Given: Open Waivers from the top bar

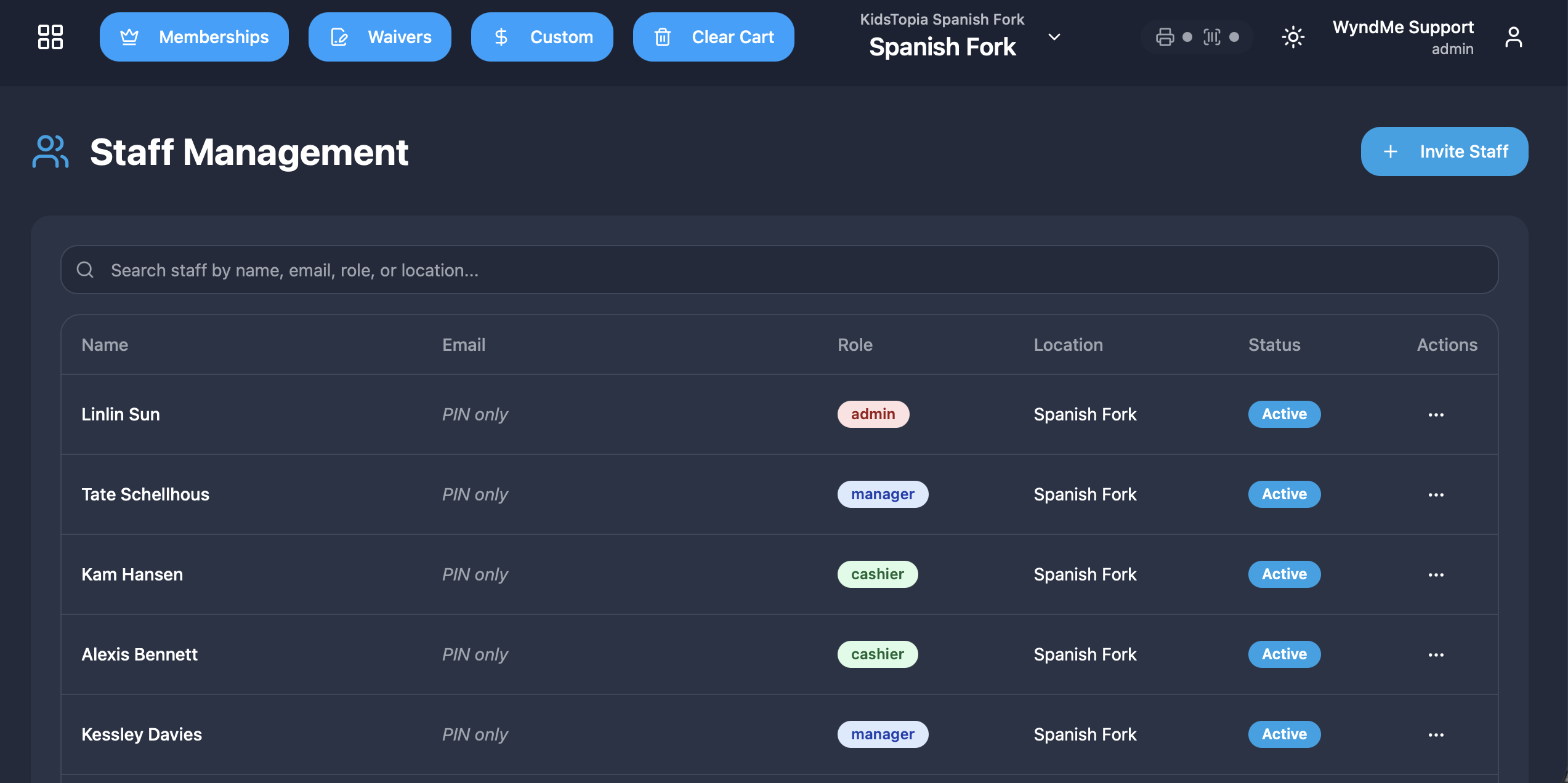Looking at the screenshot, I should pos(380,37).
